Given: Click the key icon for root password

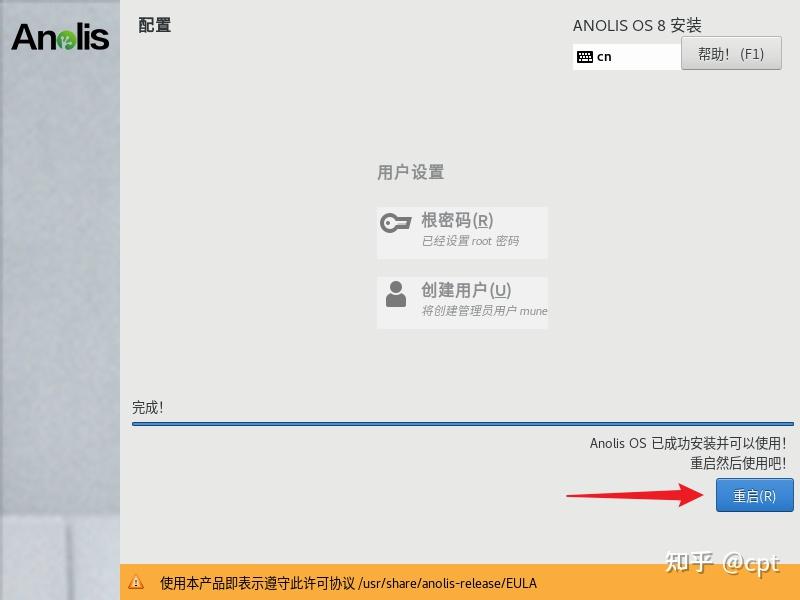Looking at the screenshot, I should tap(395, 222).
